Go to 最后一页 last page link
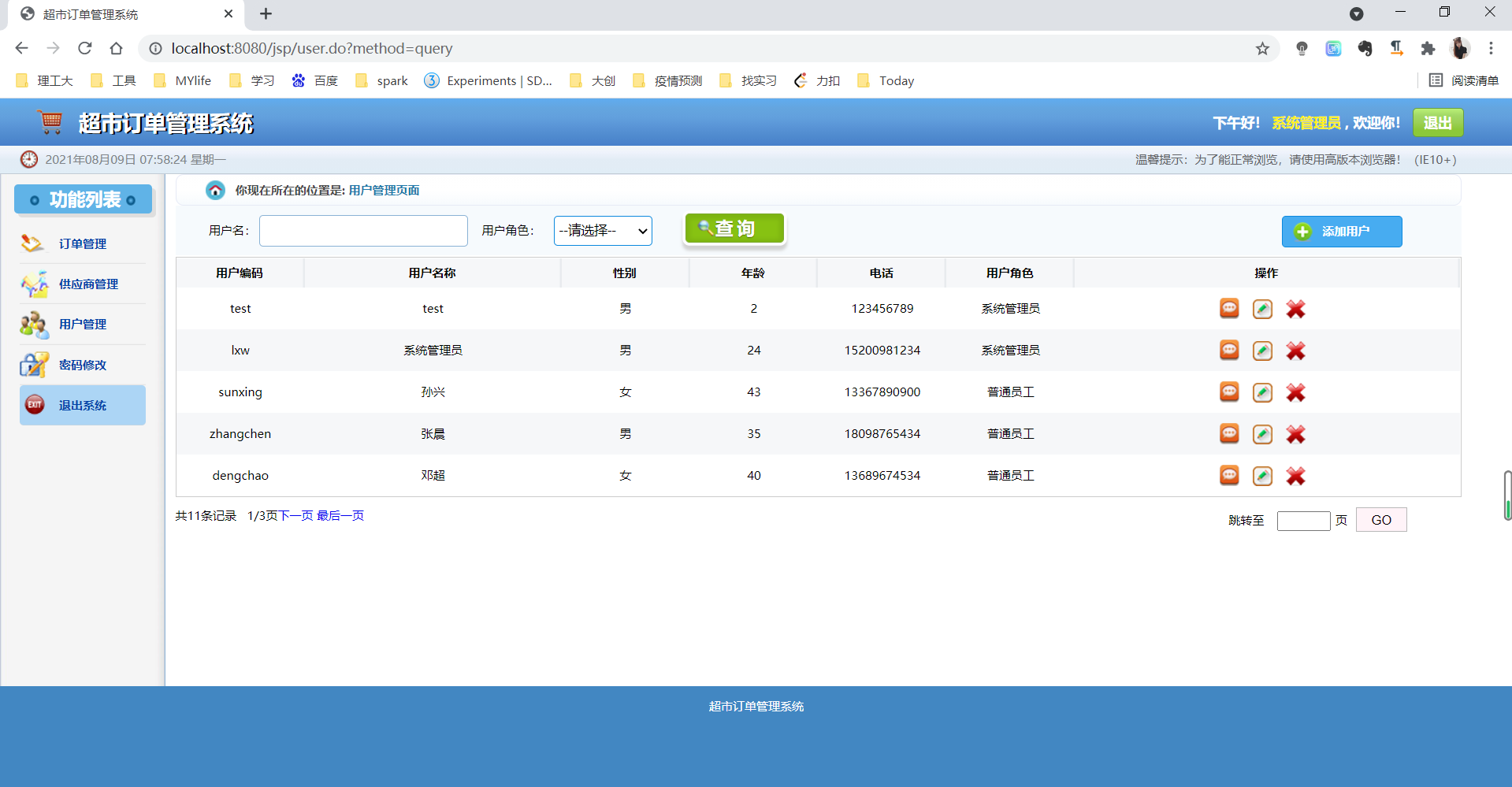This screenshot has width=1512, height=787. point(340,515)
